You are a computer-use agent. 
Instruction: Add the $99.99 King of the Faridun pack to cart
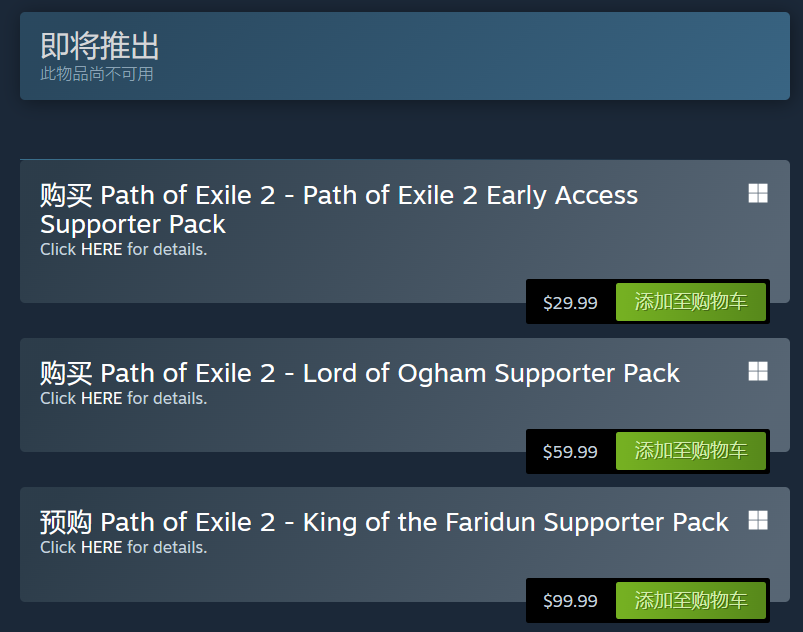690,600
